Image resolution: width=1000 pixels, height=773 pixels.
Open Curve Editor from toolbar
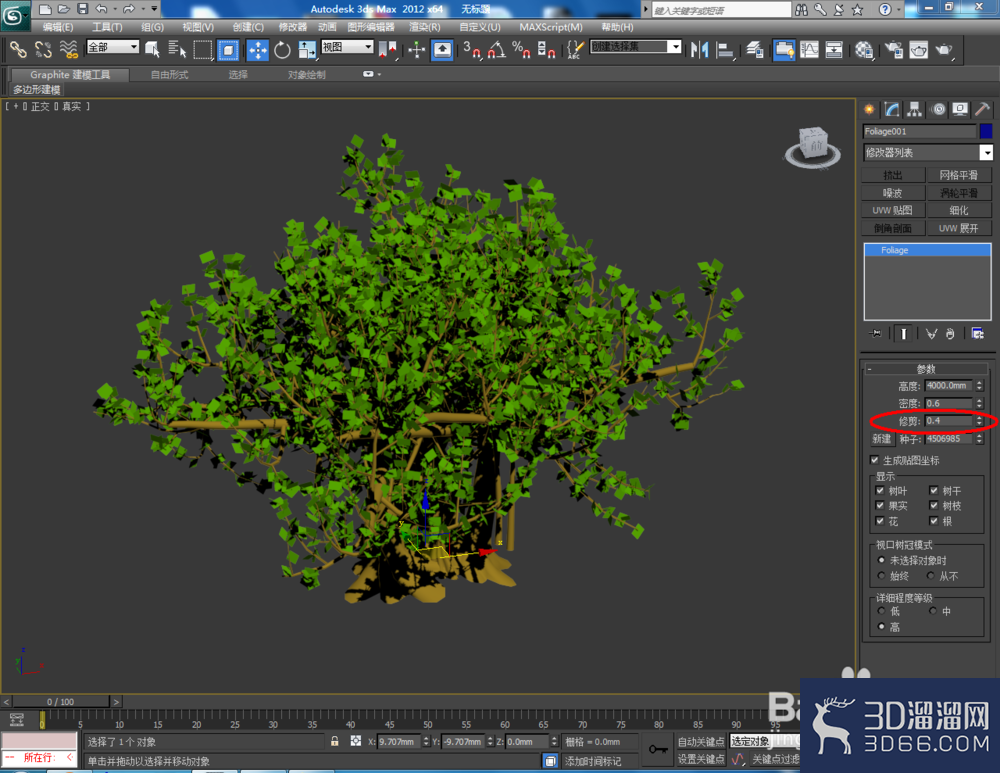pyautogui.click(x=809, y=49)
